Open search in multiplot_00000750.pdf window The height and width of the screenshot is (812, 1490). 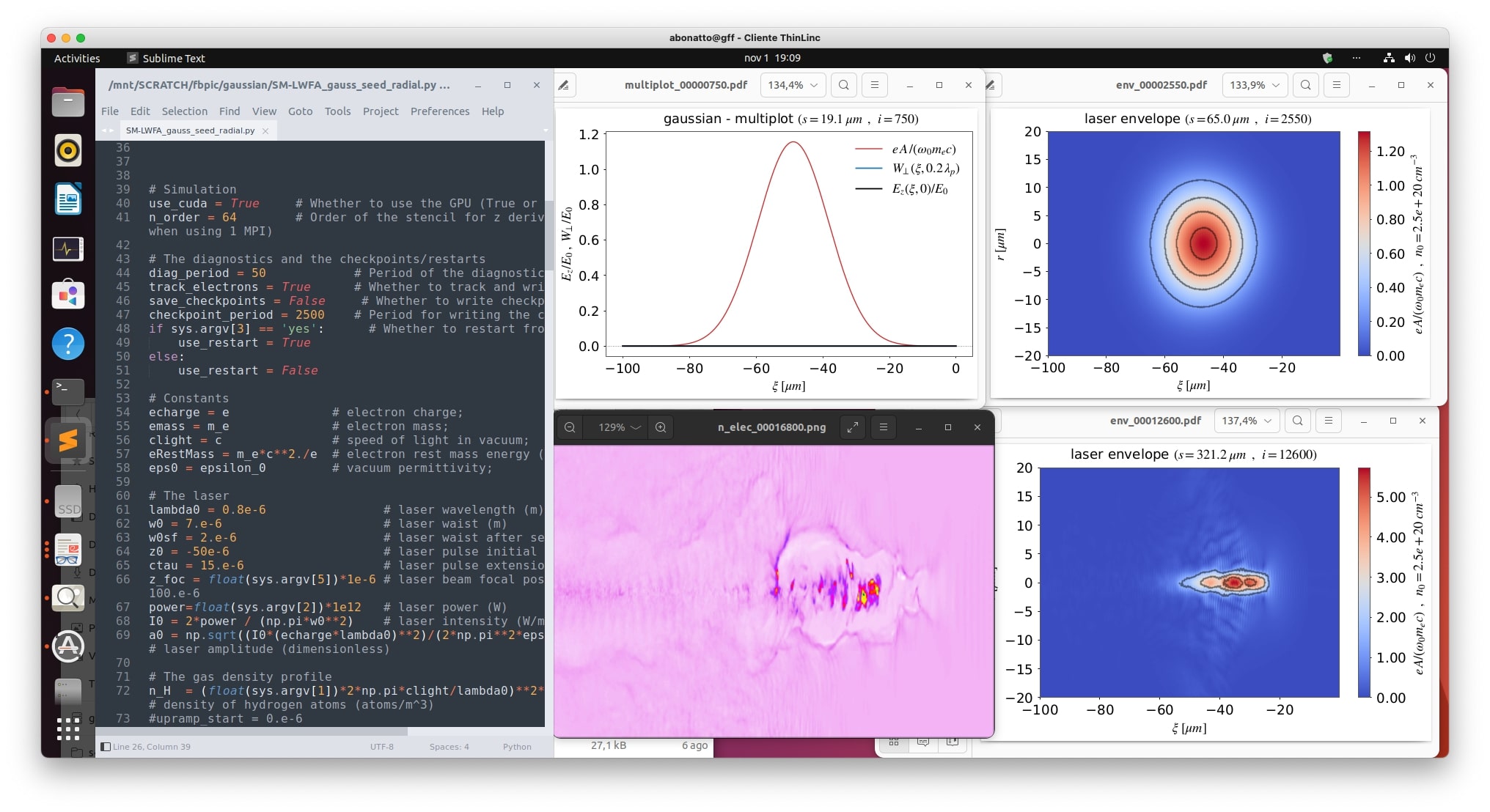point(844,86)
